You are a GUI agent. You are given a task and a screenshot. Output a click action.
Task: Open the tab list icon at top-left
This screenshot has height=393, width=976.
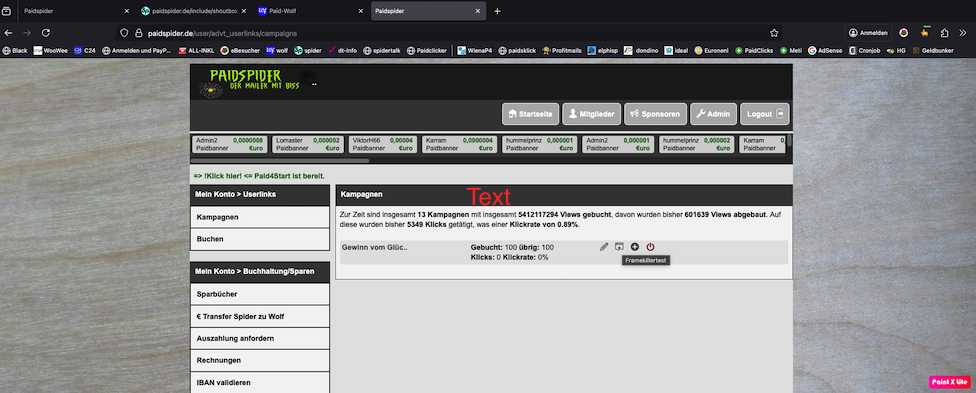tap(7, 11)
